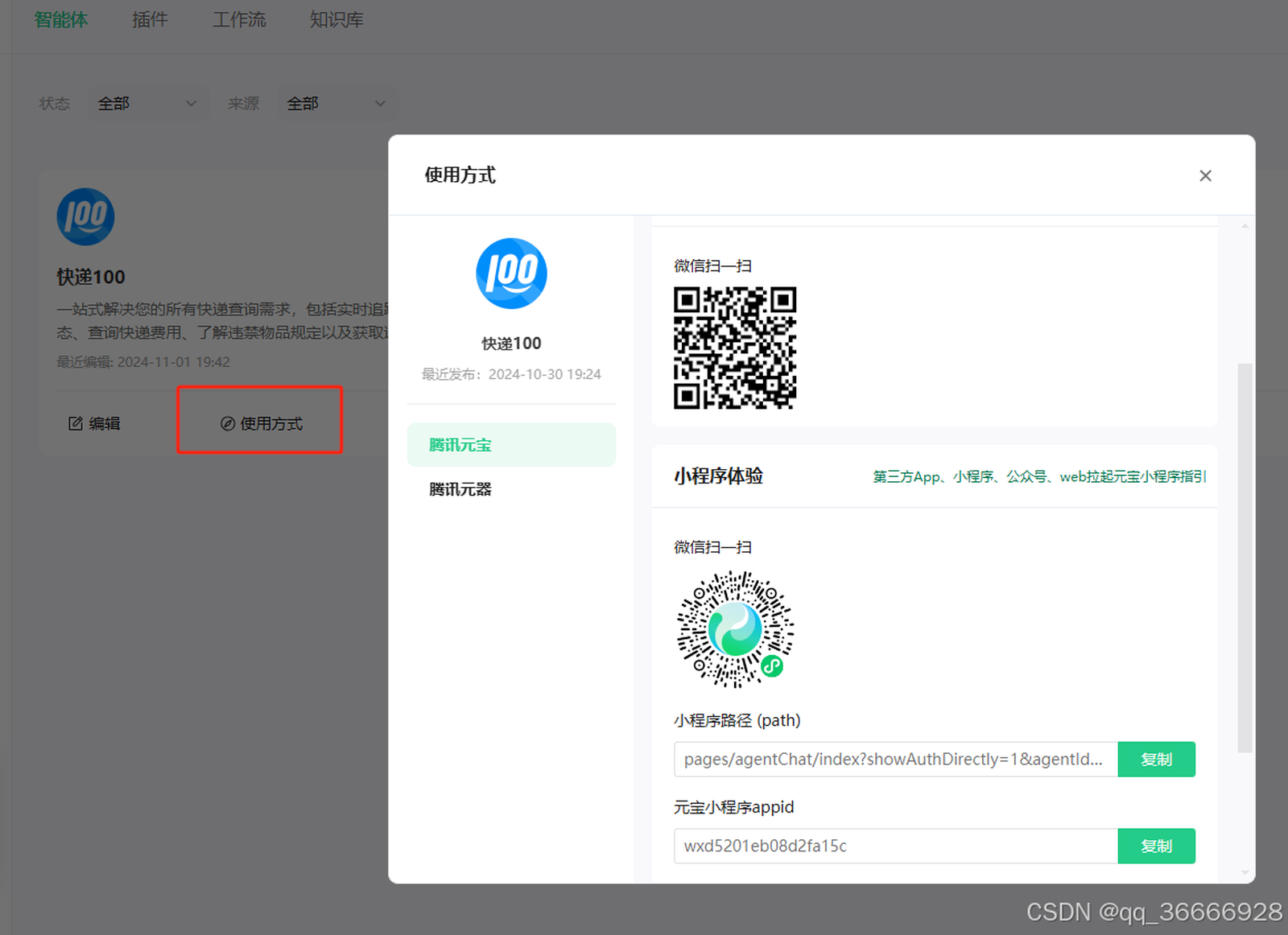Click the compass icon beside 使用方式

228,424
